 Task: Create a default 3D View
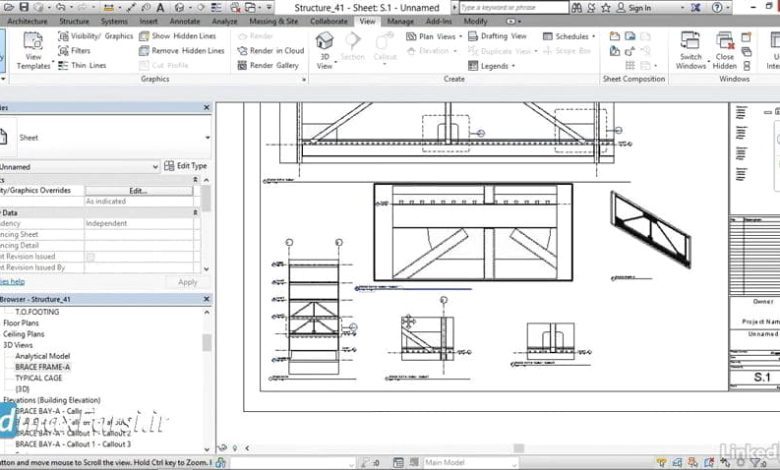[324, 51]
